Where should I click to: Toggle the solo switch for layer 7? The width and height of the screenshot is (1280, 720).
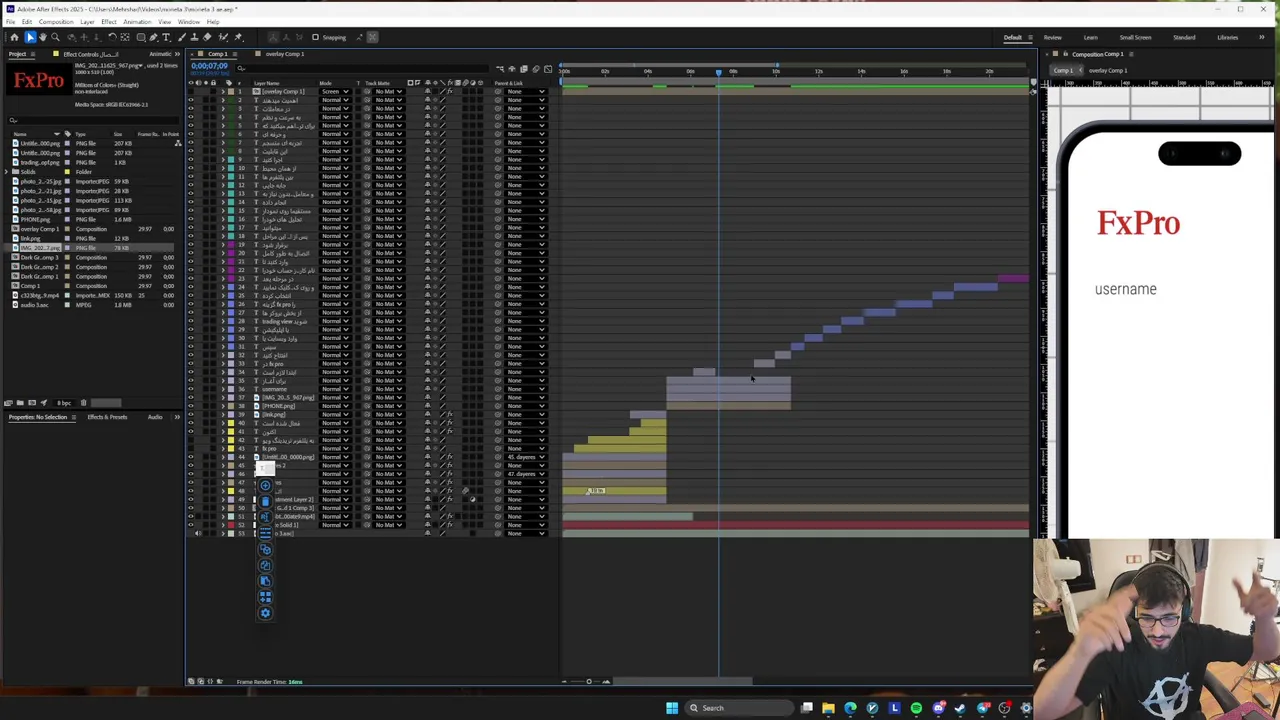point(206,142)
